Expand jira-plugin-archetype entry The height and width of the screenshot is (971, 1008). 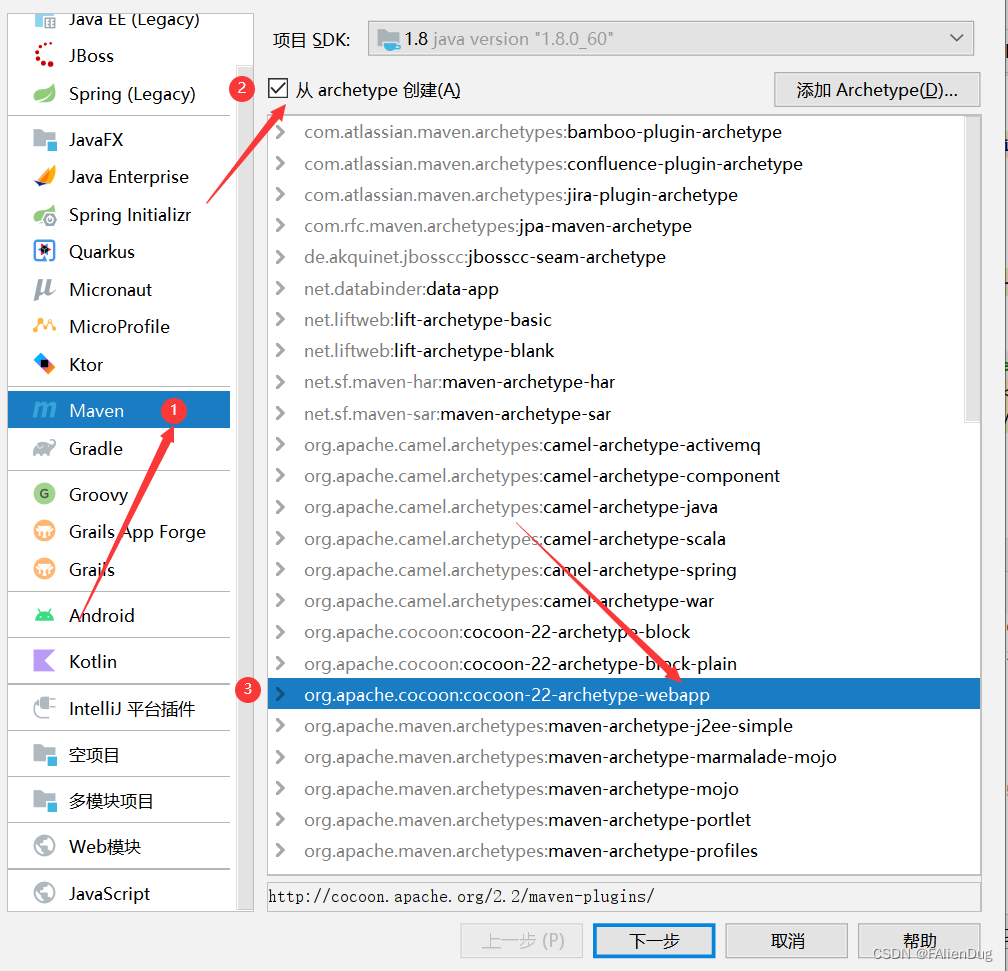tap(280, 194)
